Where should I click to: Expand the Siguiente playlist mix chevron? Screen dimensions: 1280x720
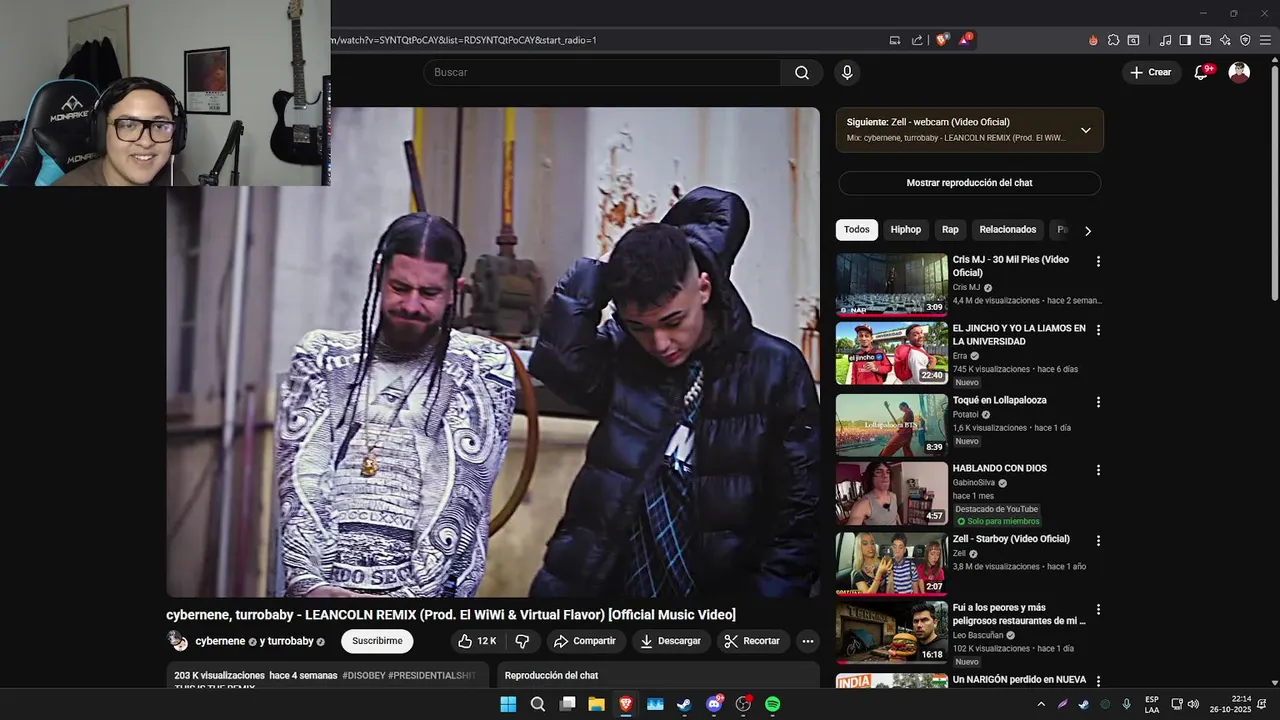click(x=1085, y=130)
